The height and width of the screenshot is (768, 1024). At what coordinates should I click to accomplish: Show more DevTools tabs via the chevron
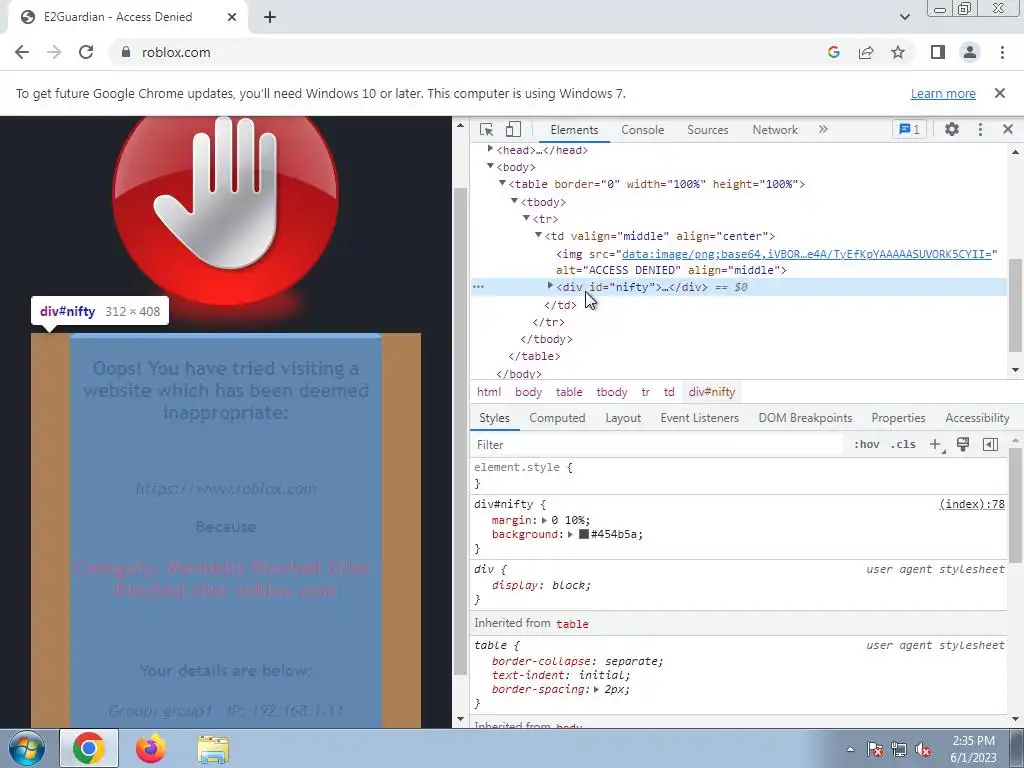pos(823,129)
